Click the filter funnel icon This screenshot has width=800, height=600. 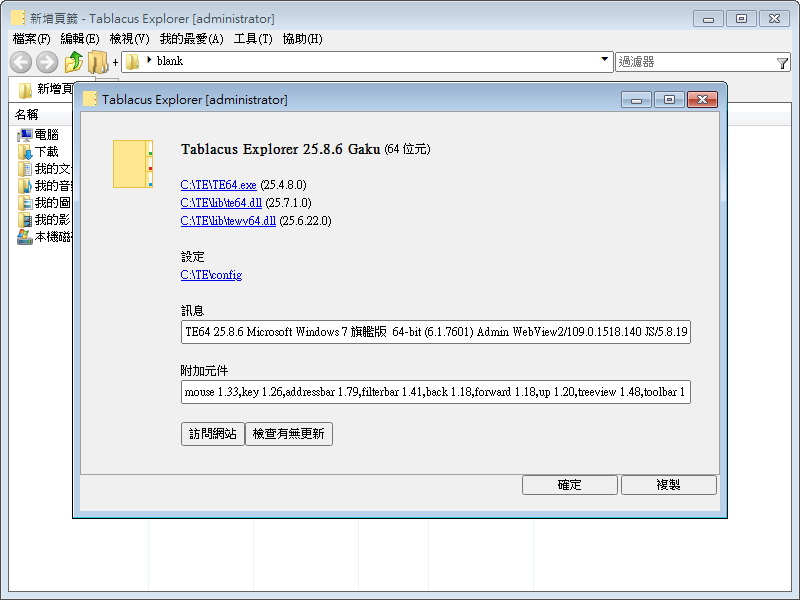tap(782, 63)
